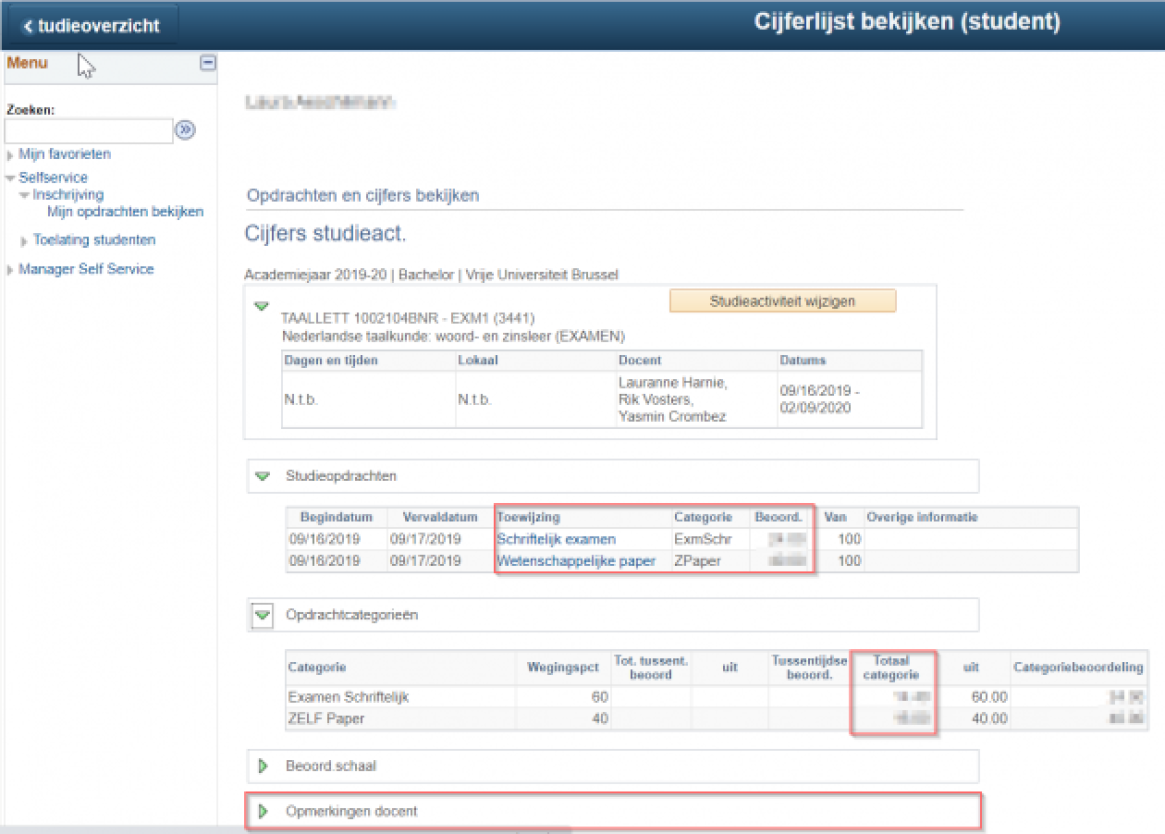Open the Wetenschappelijke paper link

576,561
